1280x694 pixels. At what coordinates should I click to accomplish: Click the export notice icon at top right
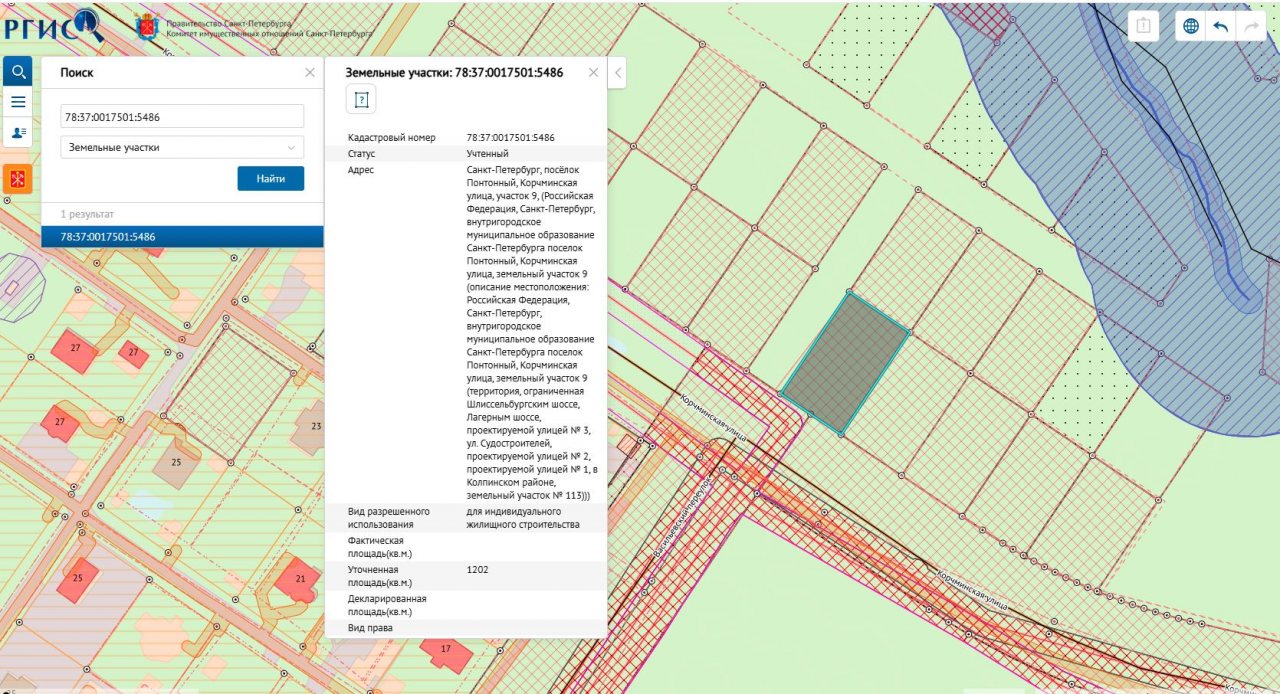point(1143,26)
